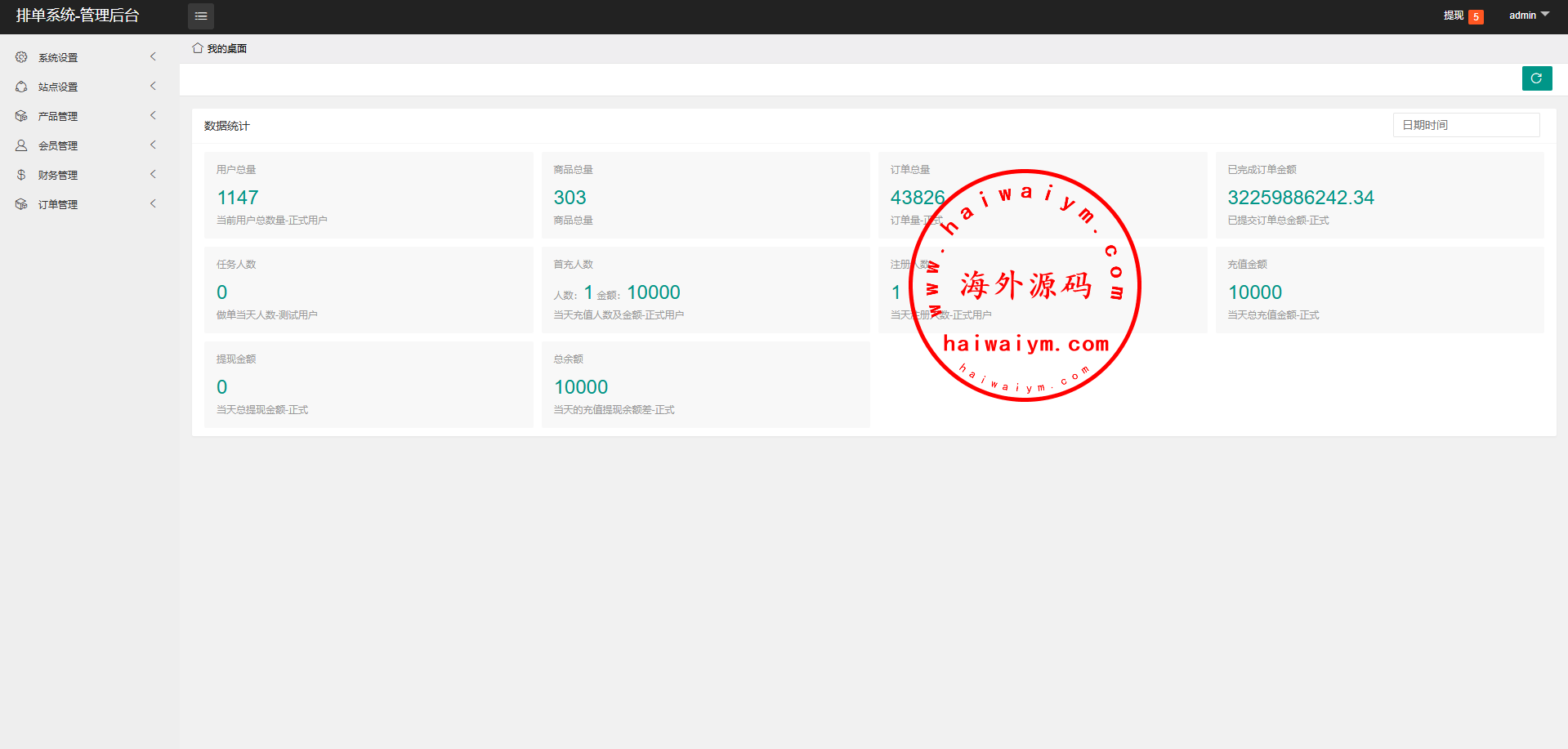
Task: Open the admin user dropdown
Action: pos(1528,16)
